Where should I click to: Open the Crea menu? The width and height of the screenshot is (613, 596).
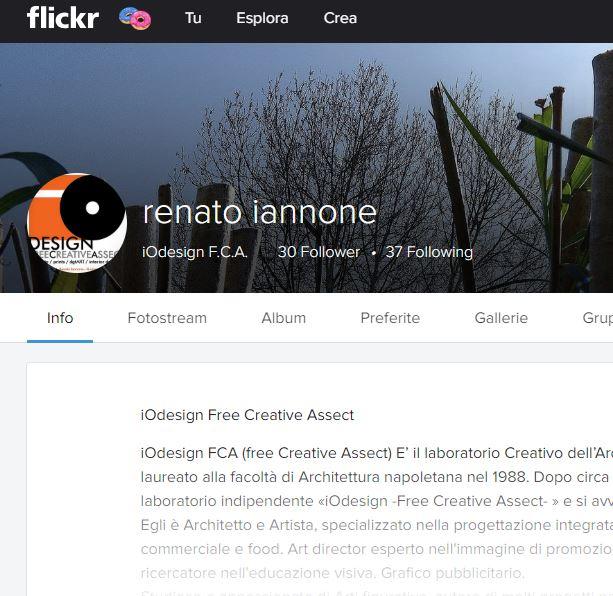point(340,18)
